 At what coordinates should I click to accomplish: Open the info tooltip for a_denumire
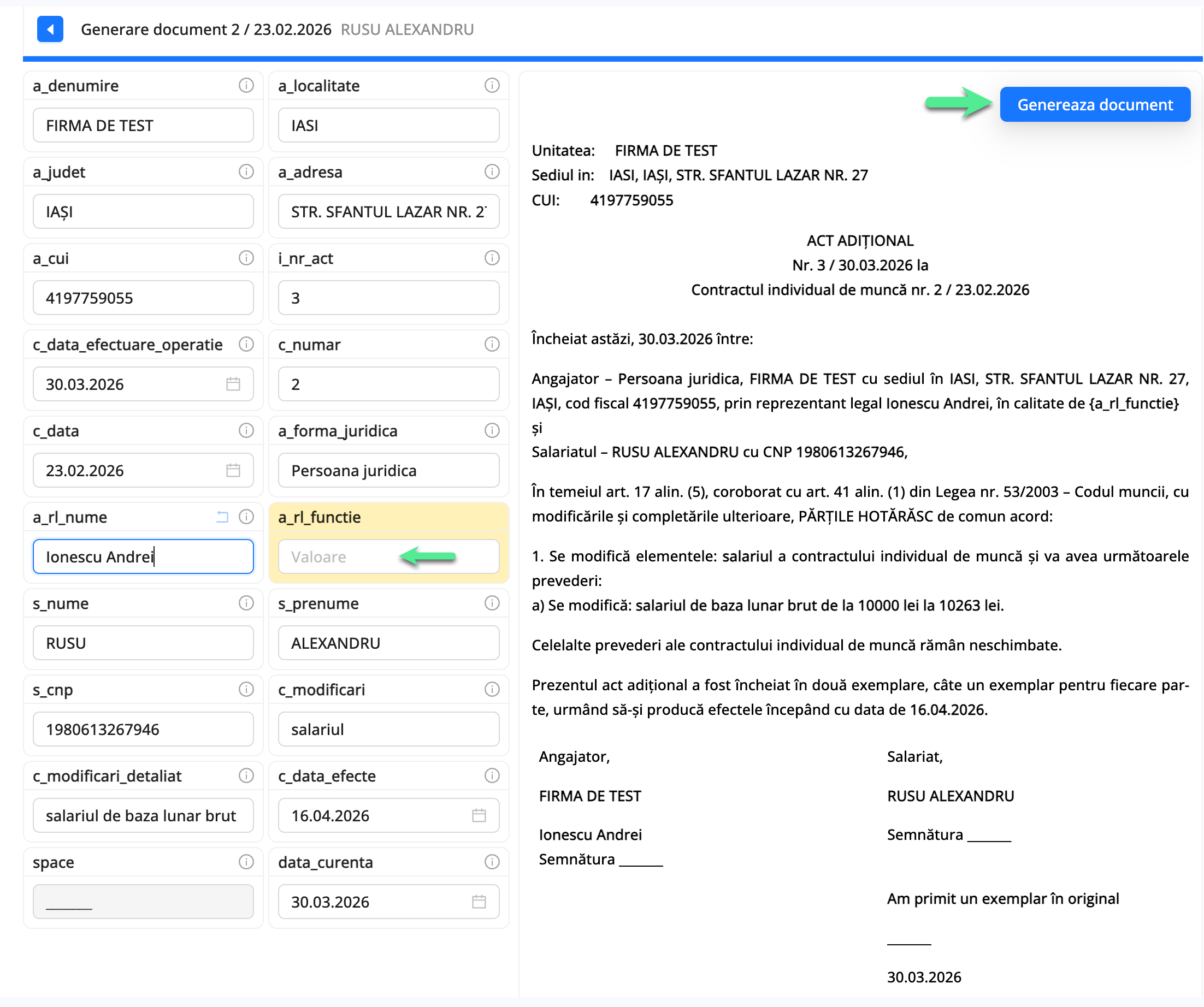246,85
